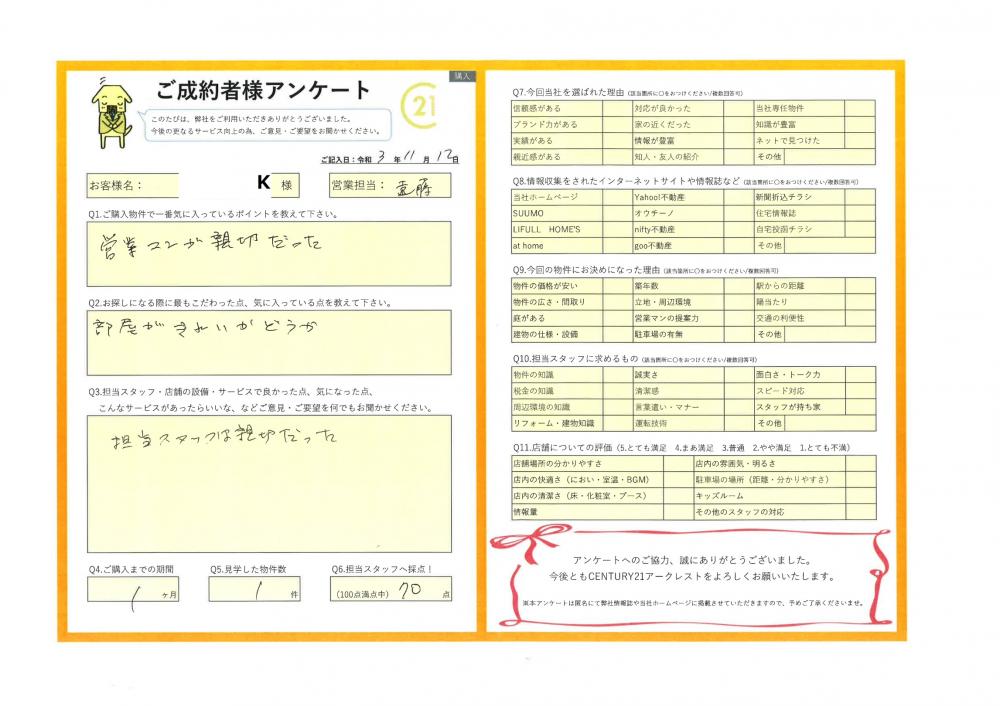
Task: Click the large Q3 staff feedback box
Action: (x=268, y=483)
